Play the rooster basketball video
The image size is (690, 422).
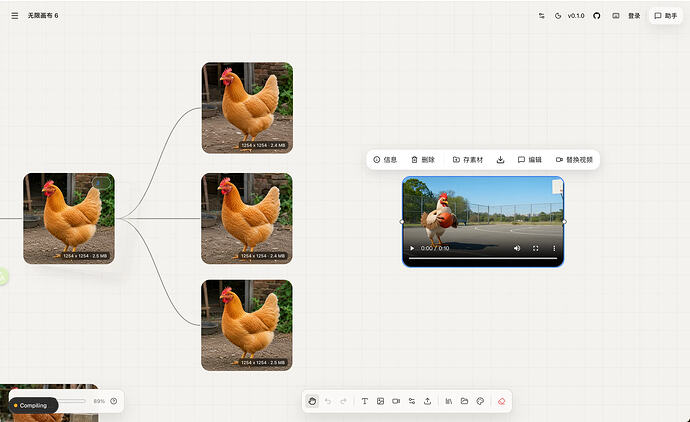click(x=412, y=248)
